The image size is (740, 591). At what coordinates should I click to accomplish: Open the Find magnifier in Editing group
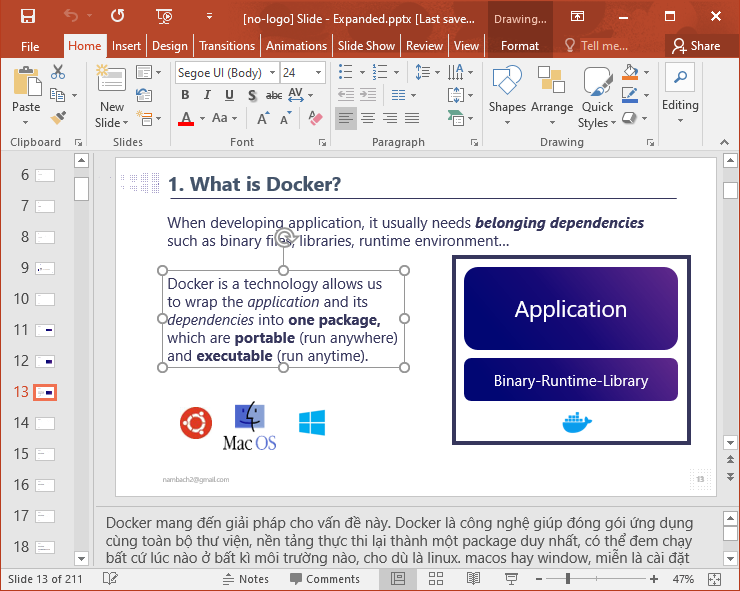[680, 76]
